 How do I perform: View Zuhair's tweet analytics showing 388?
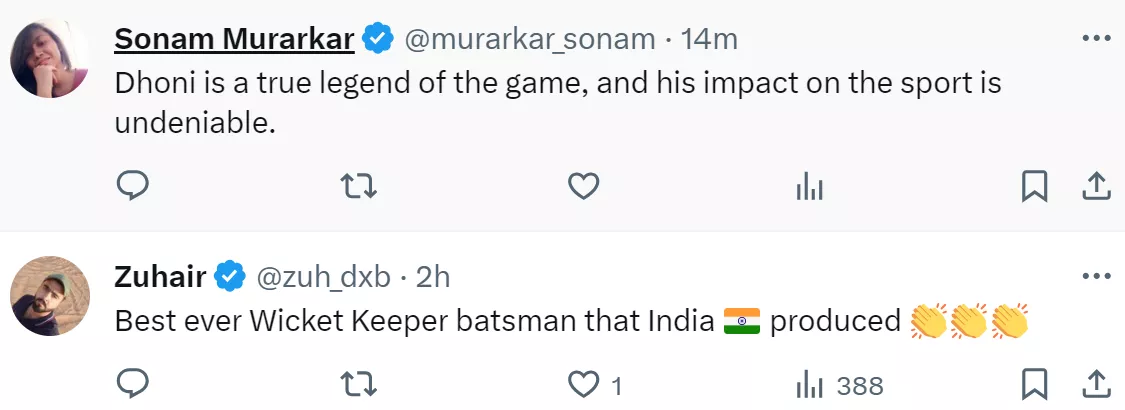808,384
